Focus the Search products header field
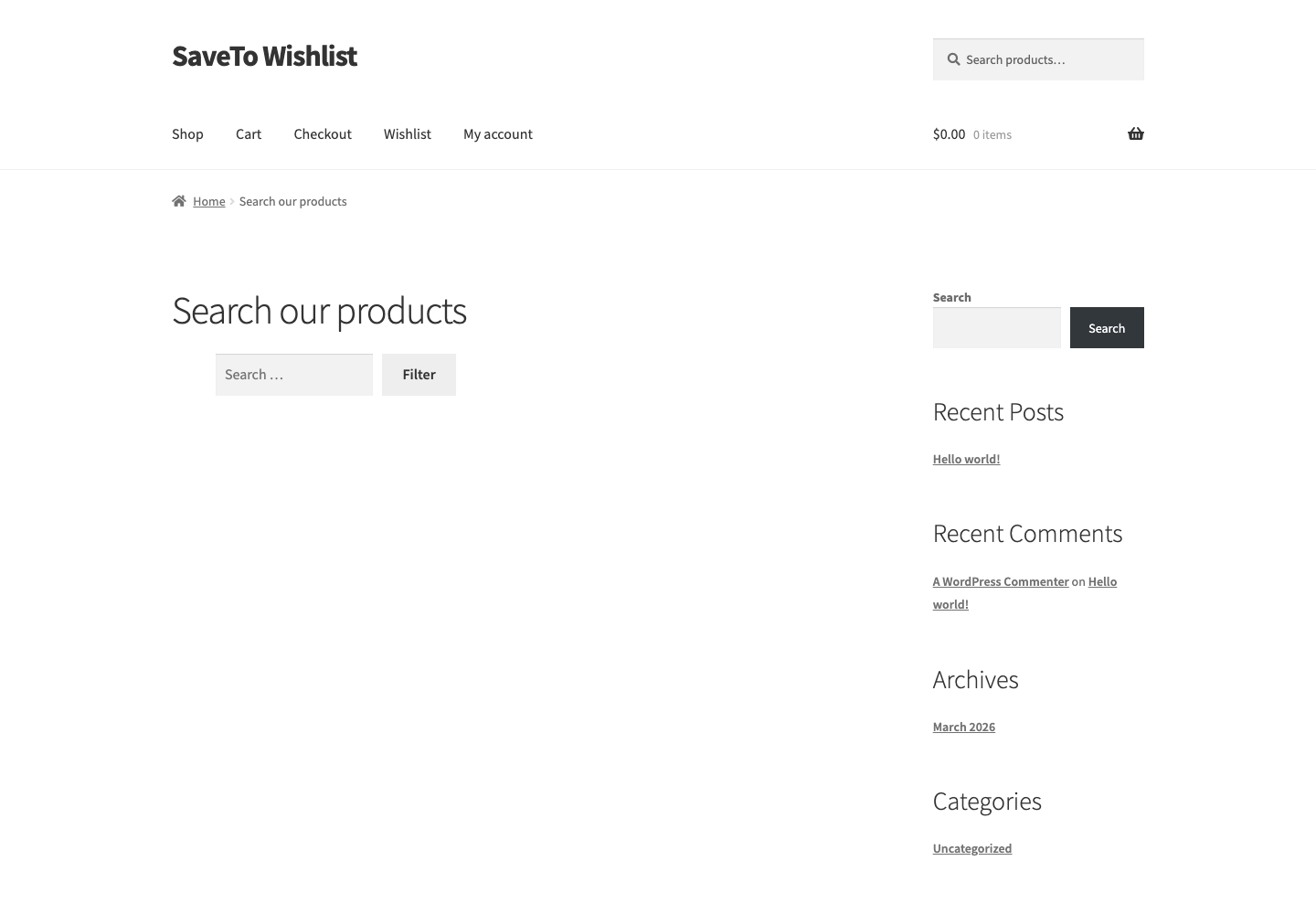The image size is (1316, 914). click(1038, 59)
